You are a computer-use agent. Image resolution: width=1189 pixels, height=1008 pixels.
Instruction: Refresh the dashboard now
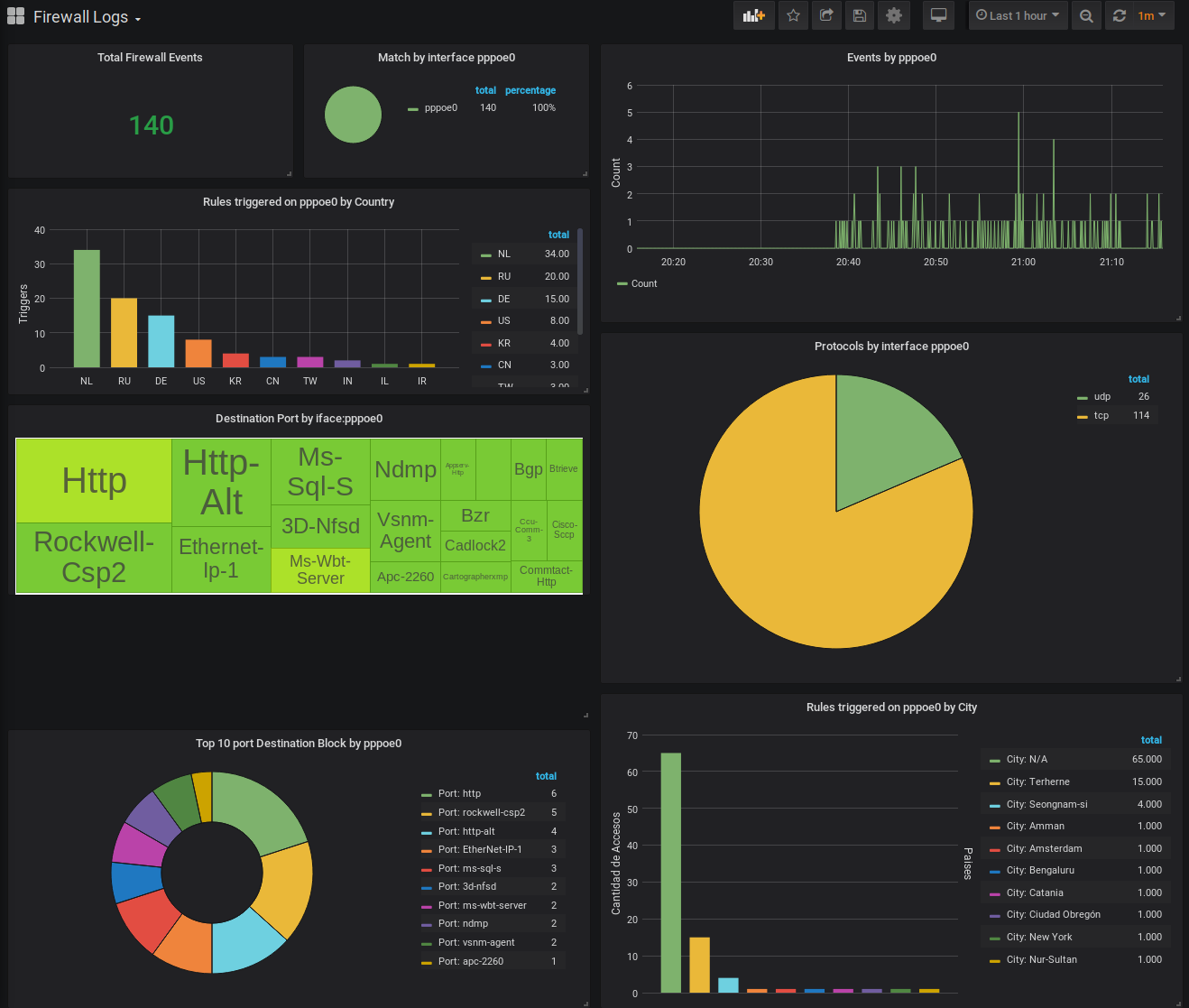click(x=1120, y=15)
